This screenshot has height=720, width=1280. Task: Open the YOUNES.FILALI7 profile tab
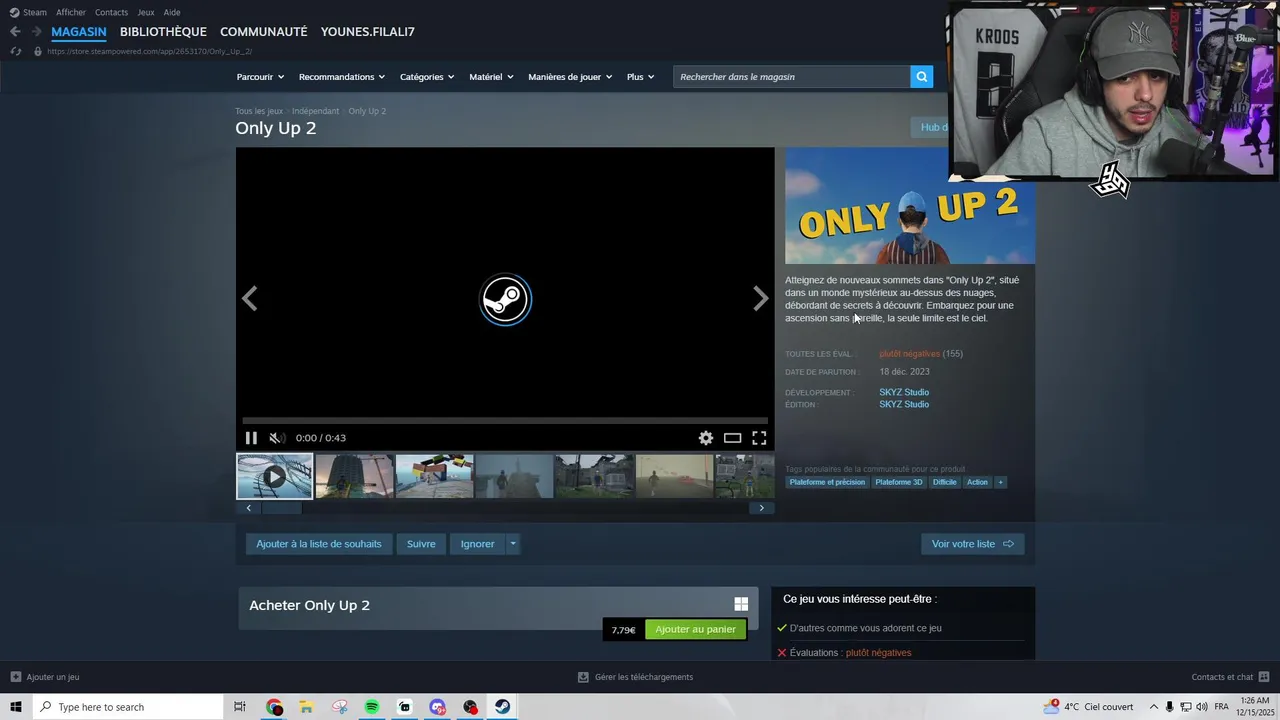(x=368, y=32)
